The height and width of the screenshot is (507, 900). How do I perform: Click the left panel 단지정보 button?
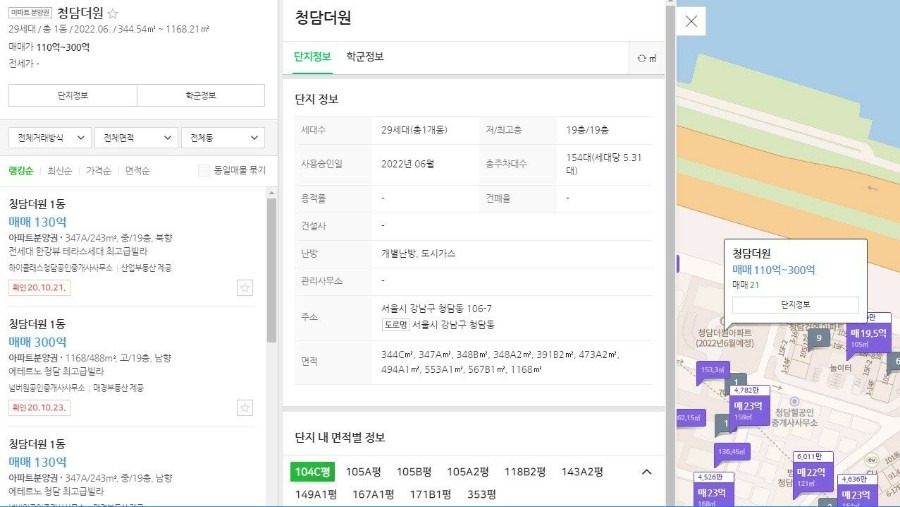[72, 95]
